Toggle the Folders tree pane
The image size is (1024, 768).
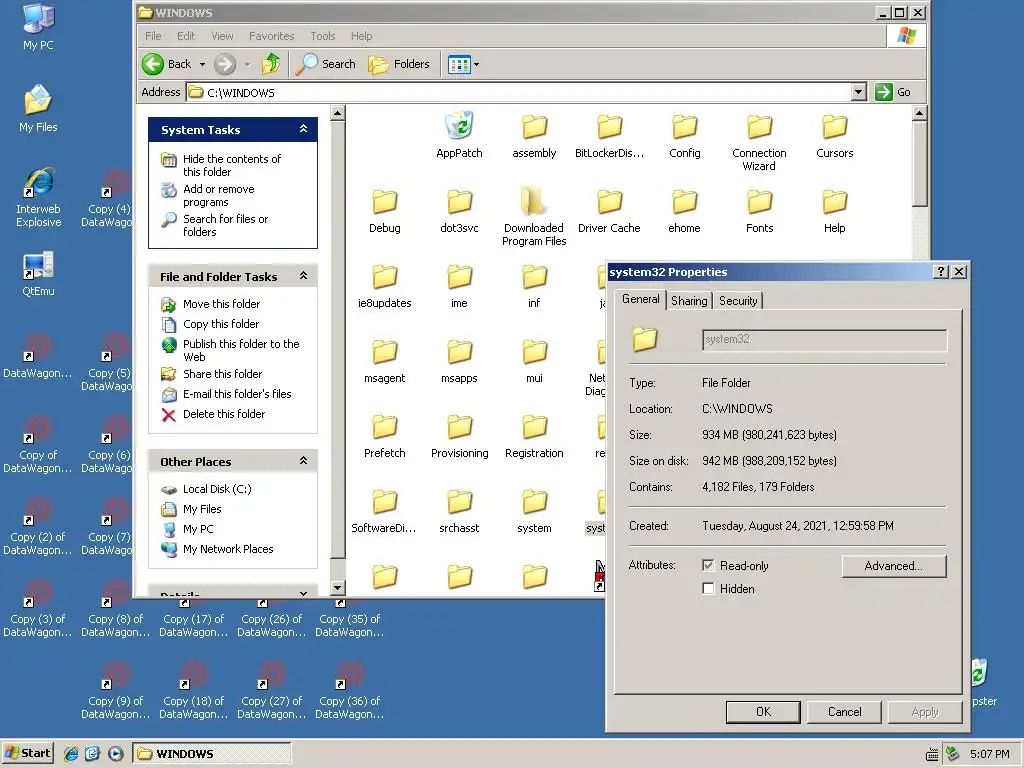399,64
